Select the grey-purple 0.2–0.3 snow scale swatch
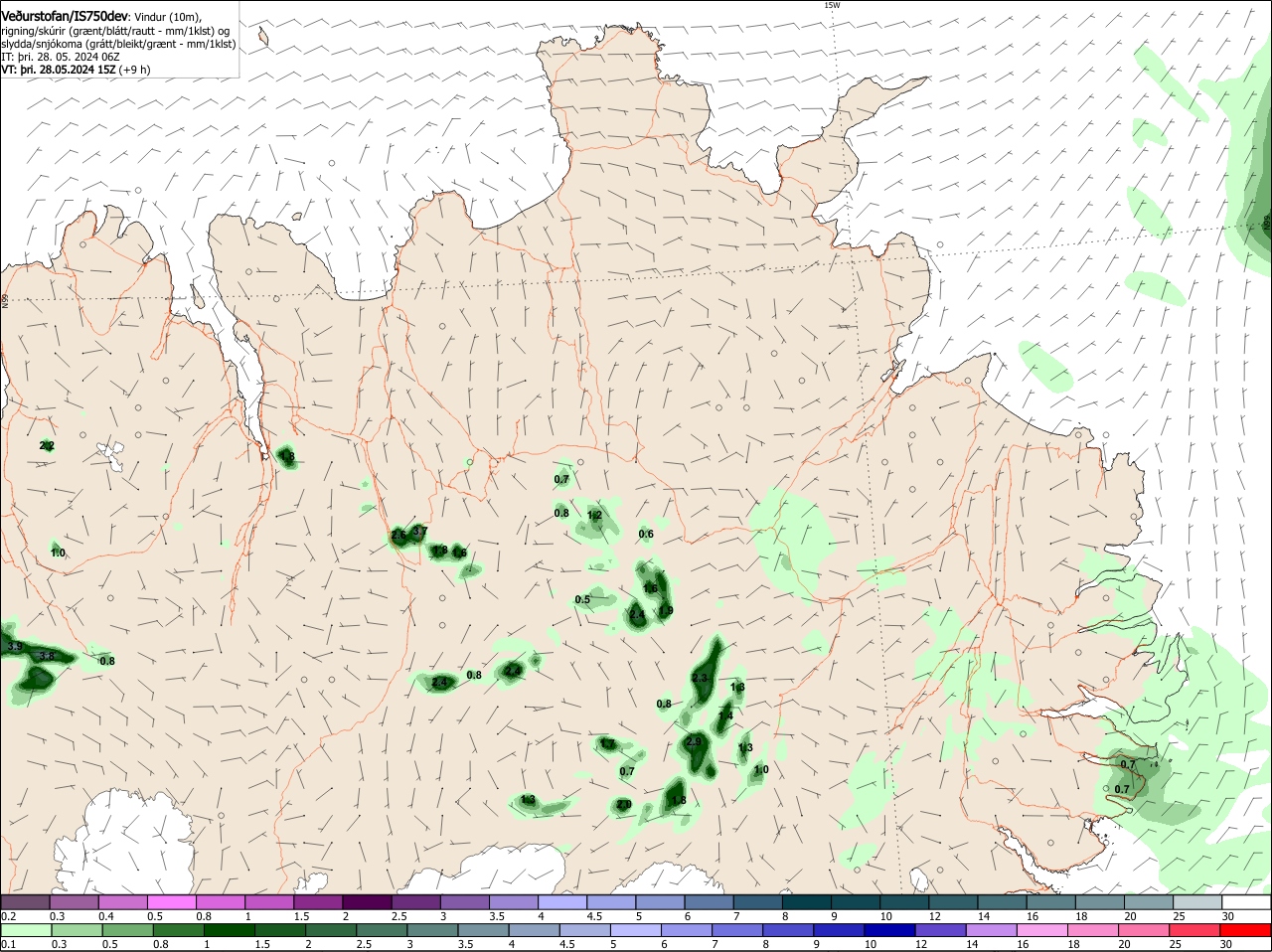The image size is (1272, 952). point(26,902)
